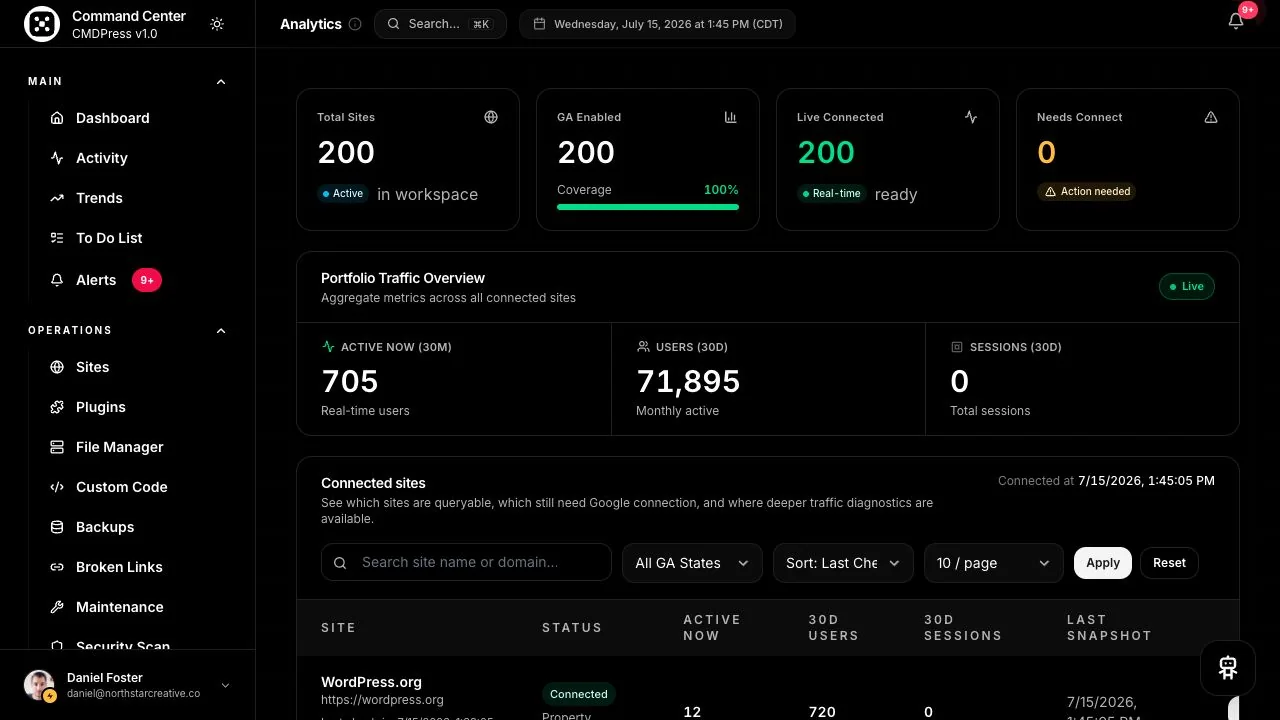Open the 10 / page dropdown
The height and width of the screenshot is (720, 1280).
pyautogui.click(x=993, y=563)
